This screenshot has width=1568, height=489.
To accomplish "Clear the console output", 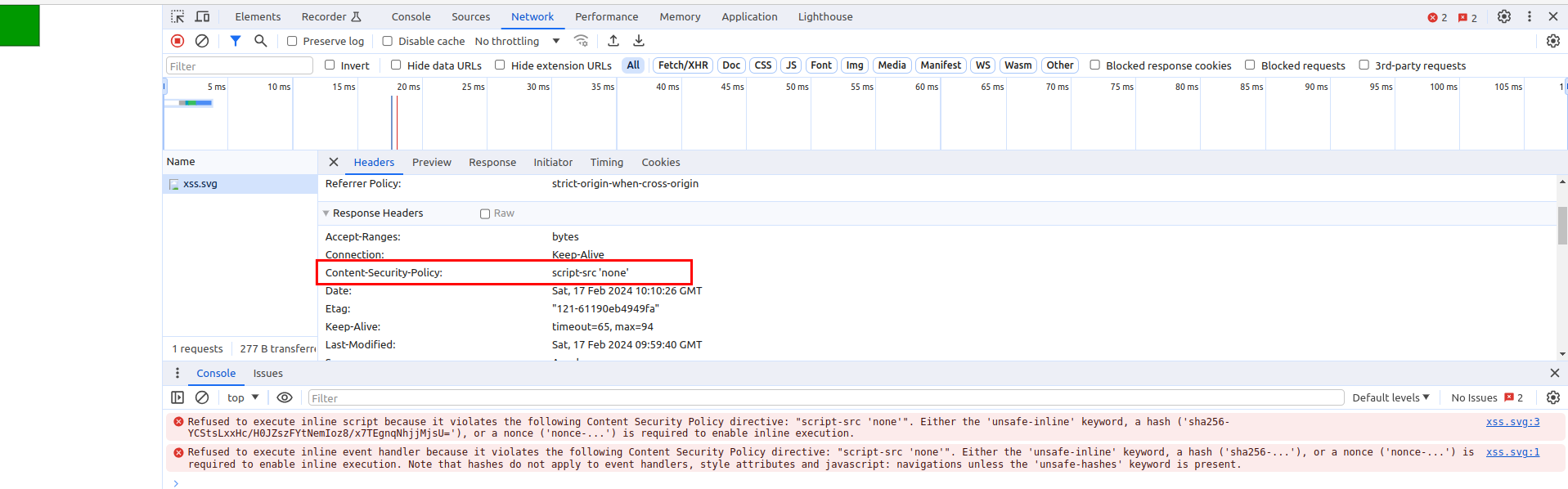I will coord(202,397).
